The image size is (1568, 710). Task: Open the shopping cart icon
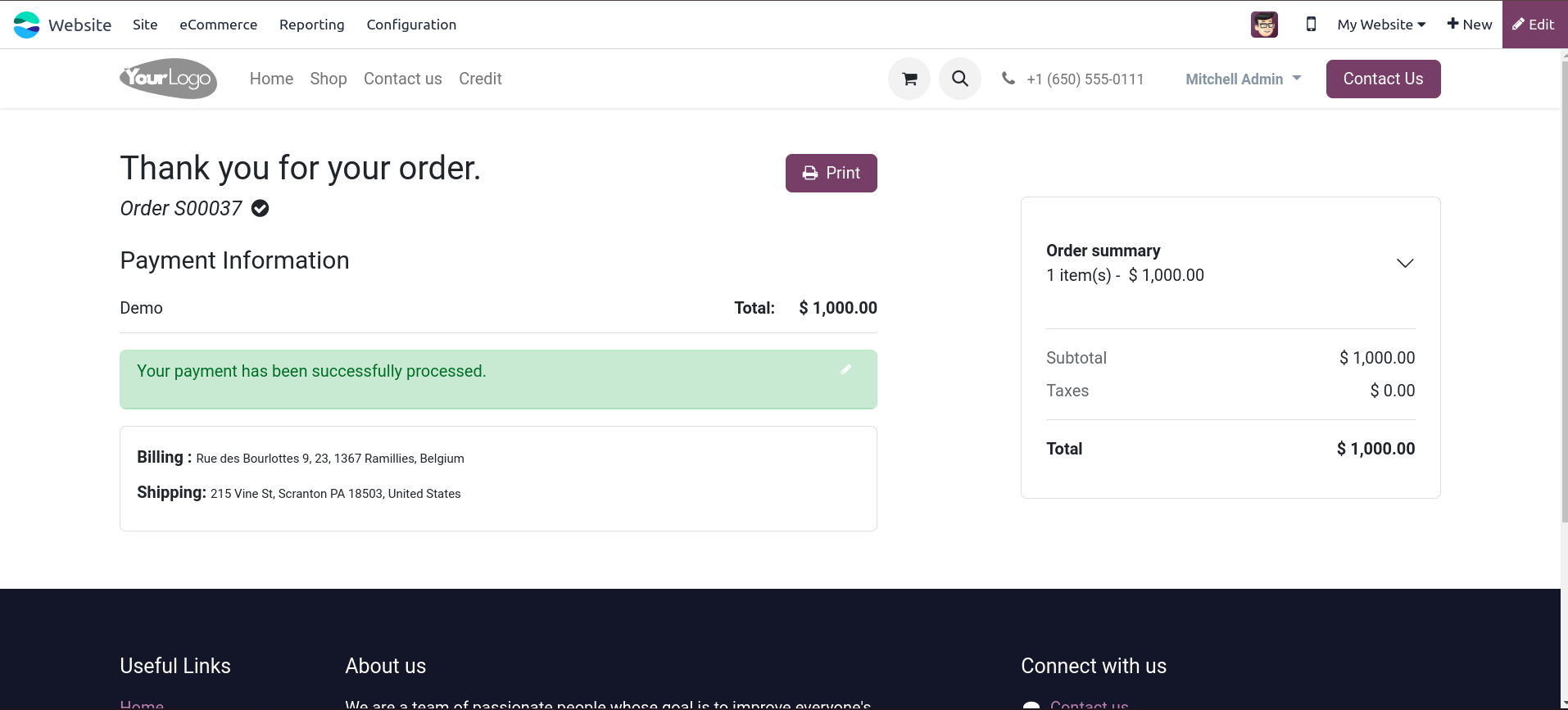coord(909,79)
